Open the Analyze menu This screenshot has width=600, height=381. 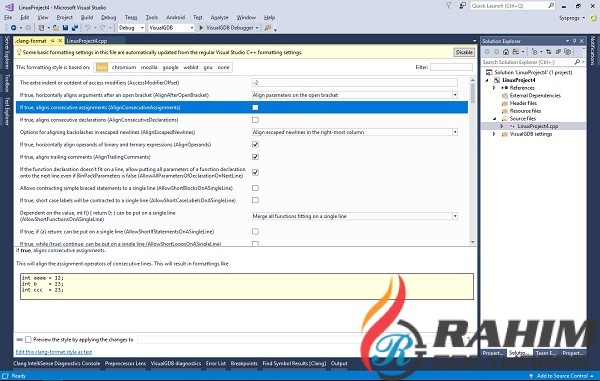tap(219, 17)
